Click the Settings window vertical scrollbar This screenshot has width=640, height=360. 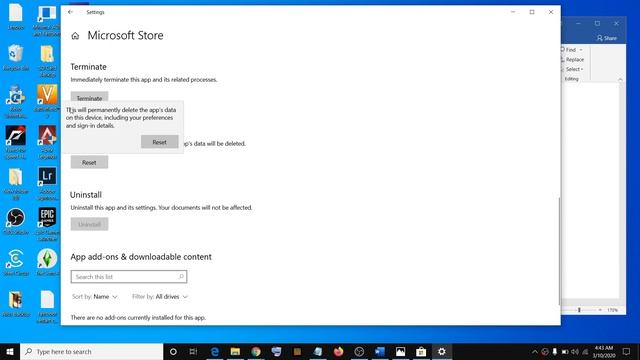[559, 251]
